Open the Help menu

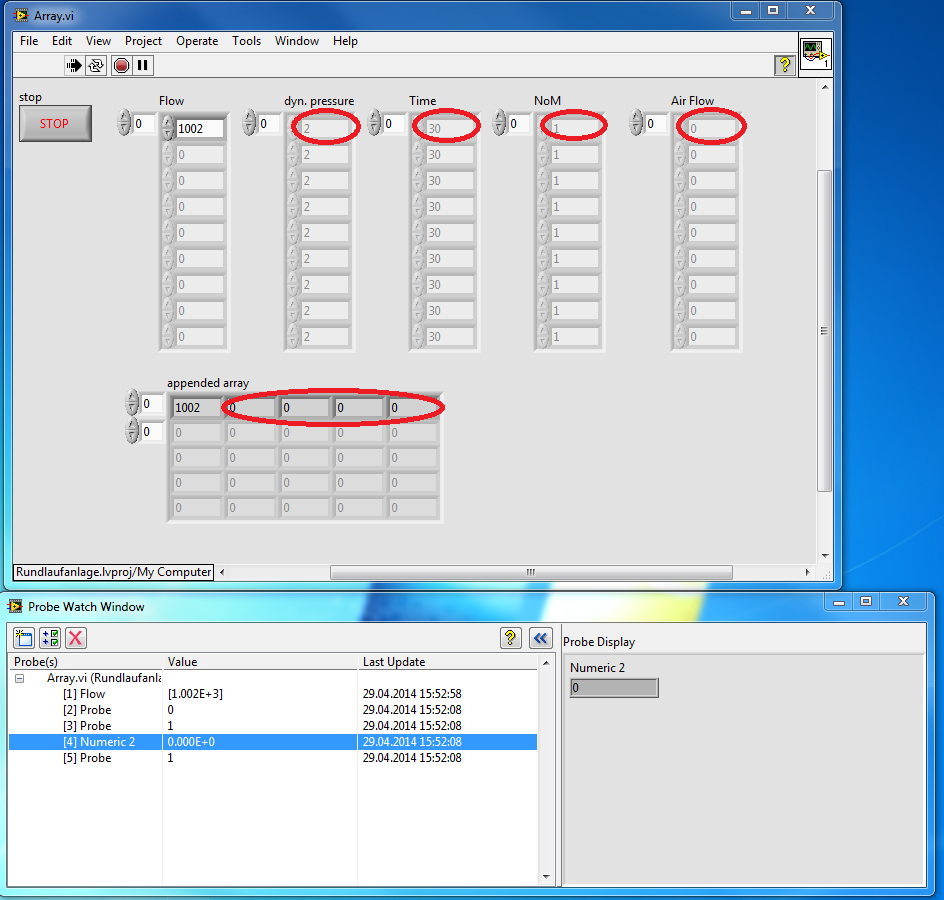345,41
